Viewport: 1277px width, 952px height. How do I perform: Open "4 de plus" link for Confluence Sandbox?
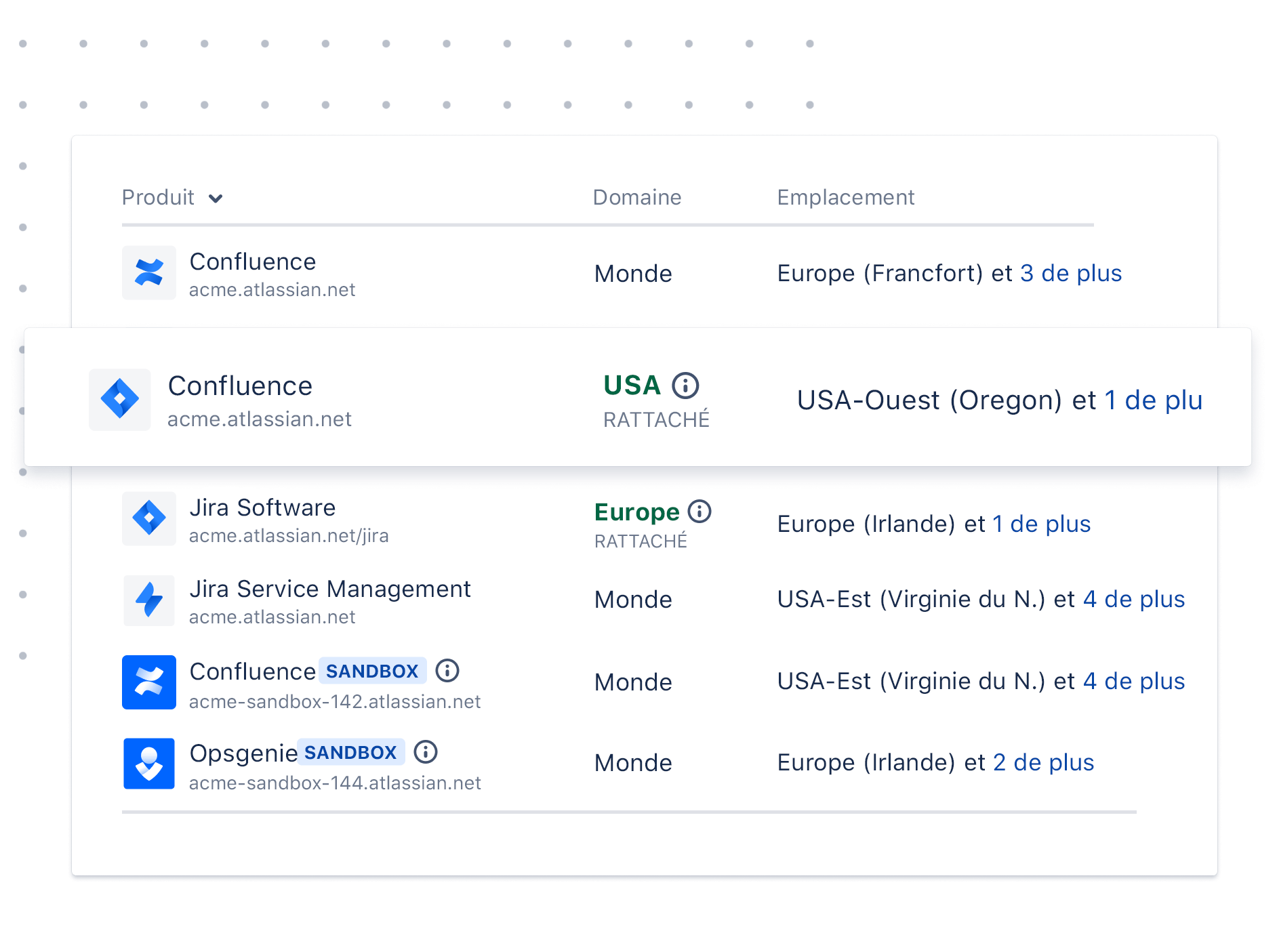point(1134,681)
